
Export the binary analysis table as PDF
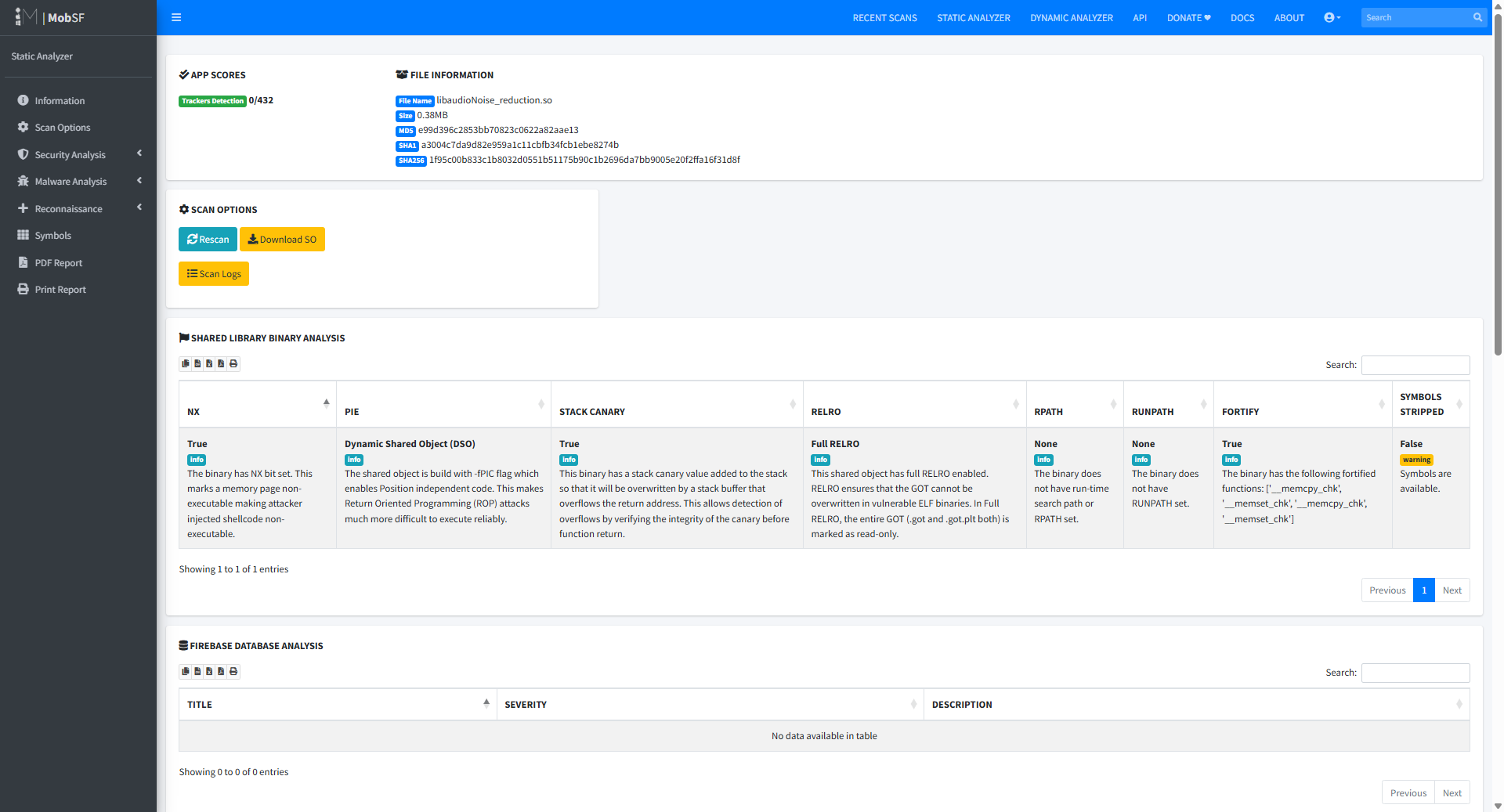coord(221,364)
